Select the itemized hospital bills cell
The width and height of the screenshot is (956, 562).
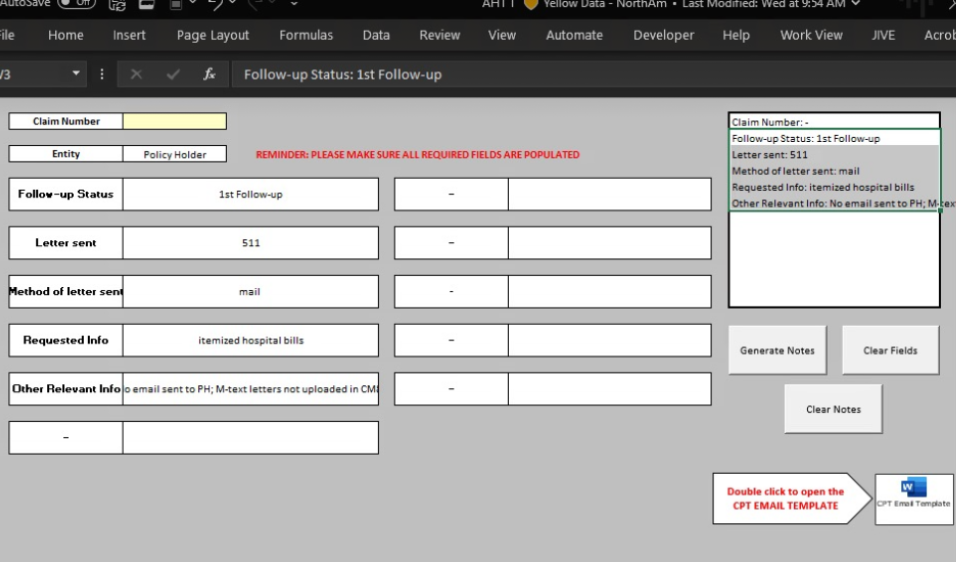coord(251,340)
